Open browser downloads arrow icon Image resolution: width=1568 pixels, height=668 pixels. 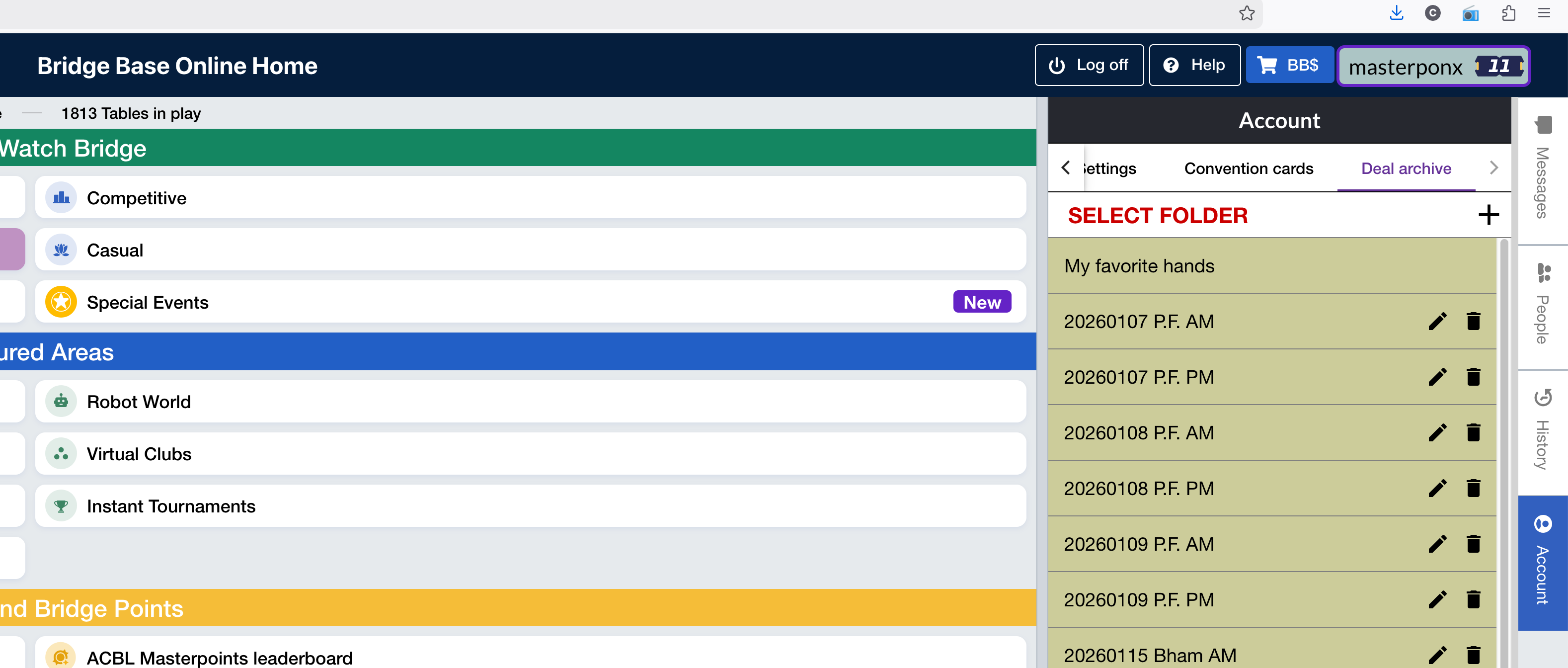[1397, 13]
